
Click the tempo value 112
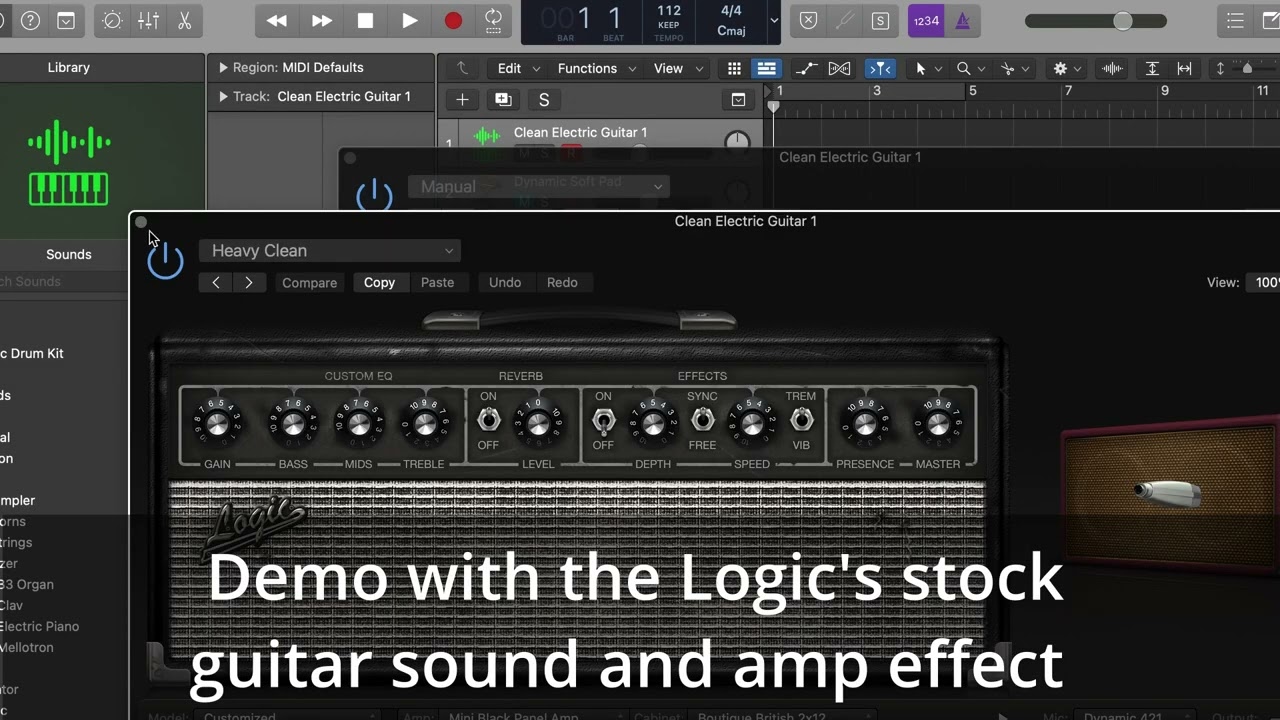coord(669,11)
